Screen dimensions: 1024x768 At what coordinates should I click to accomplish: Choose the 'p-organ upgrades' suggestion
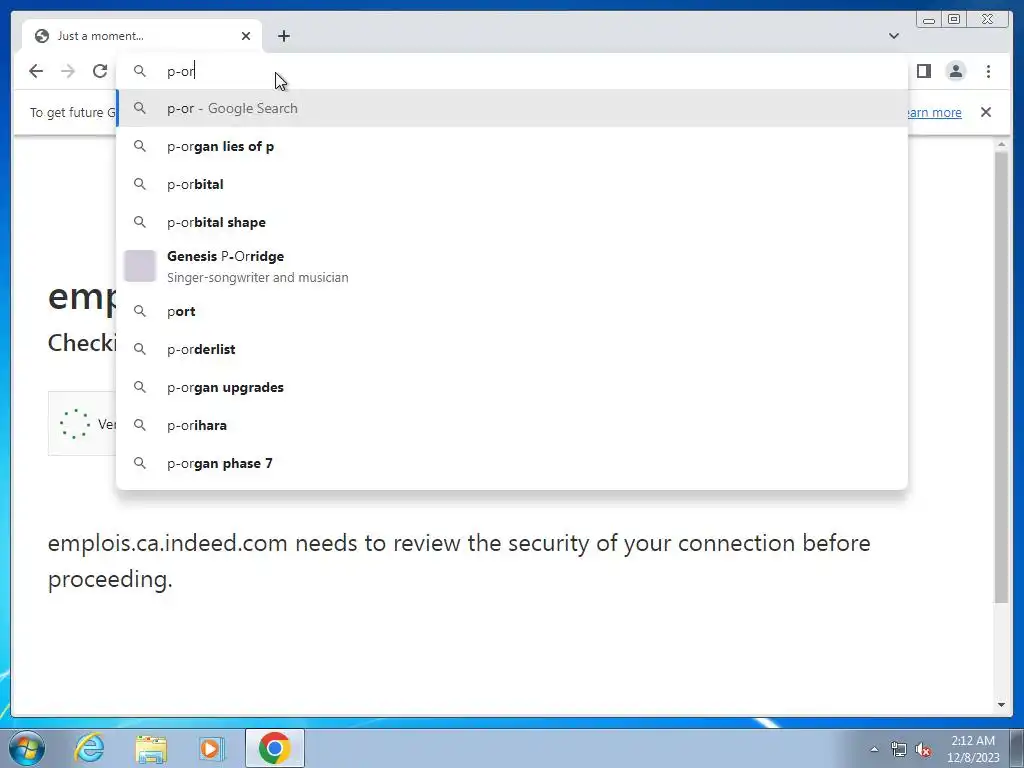click(x=512, y=387)
